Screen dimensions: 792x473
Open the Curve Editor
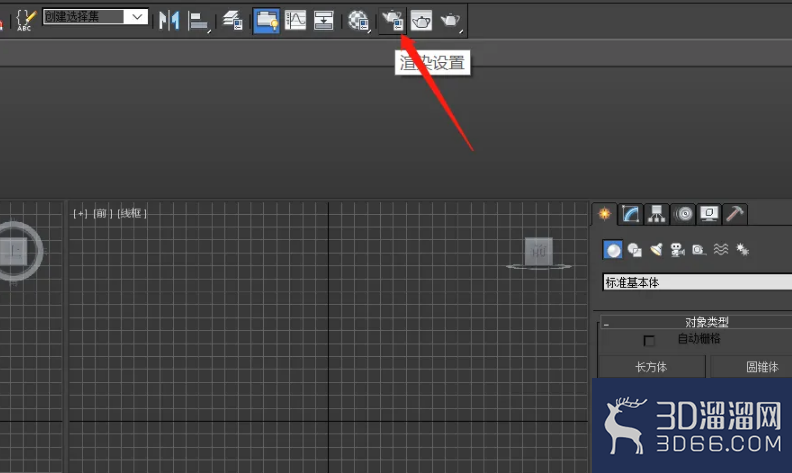coord(295,21)
